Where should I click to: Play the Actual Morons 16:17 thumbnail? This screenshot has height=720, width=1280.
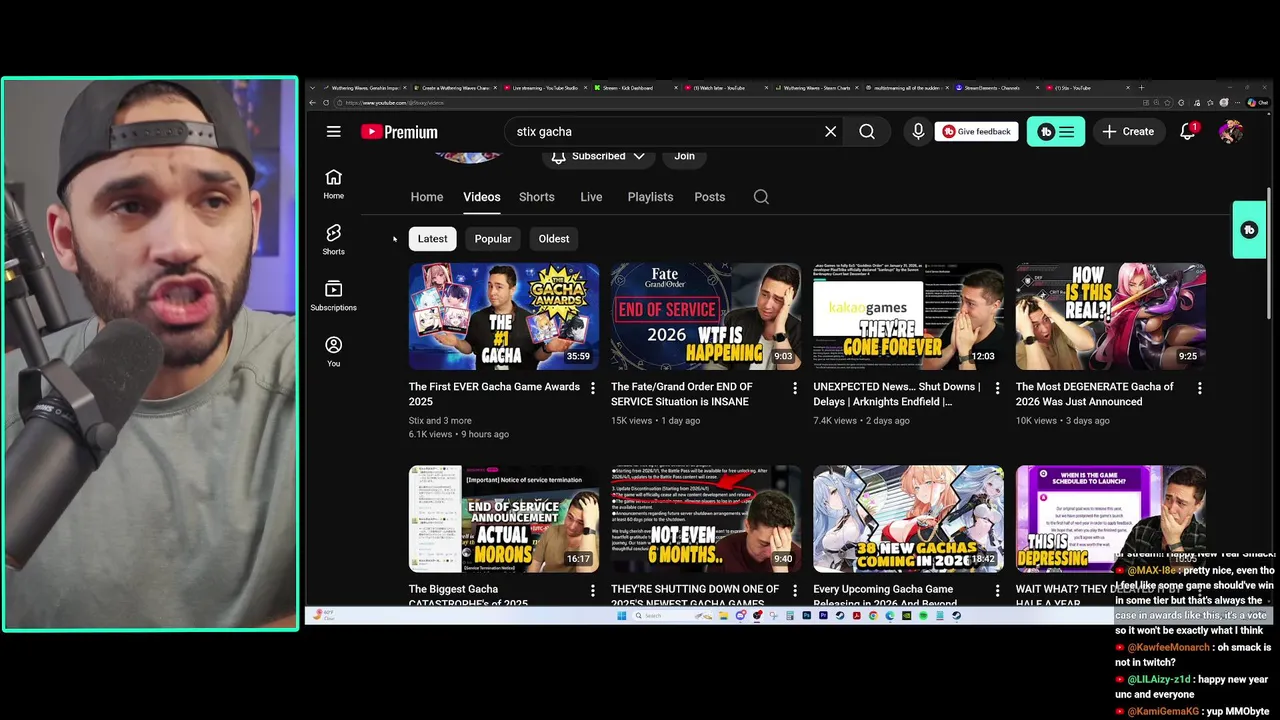click(504, 519)
